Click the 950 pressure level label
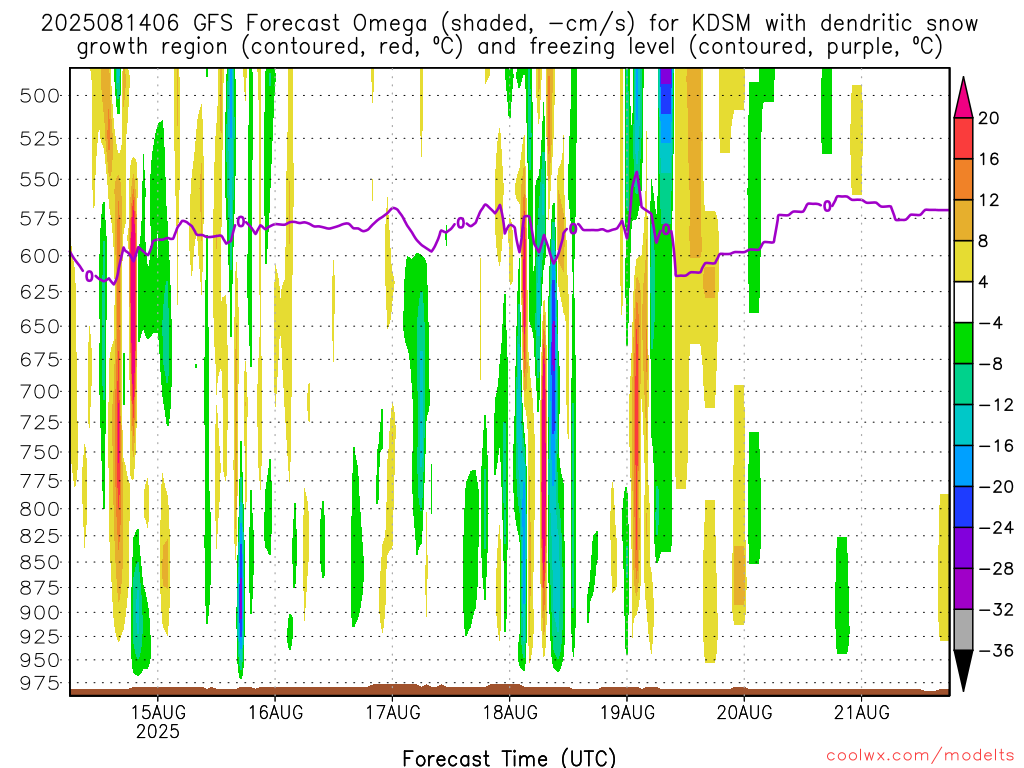Image resolution: width=1024 pixels, height=768 pixels. 39,660
